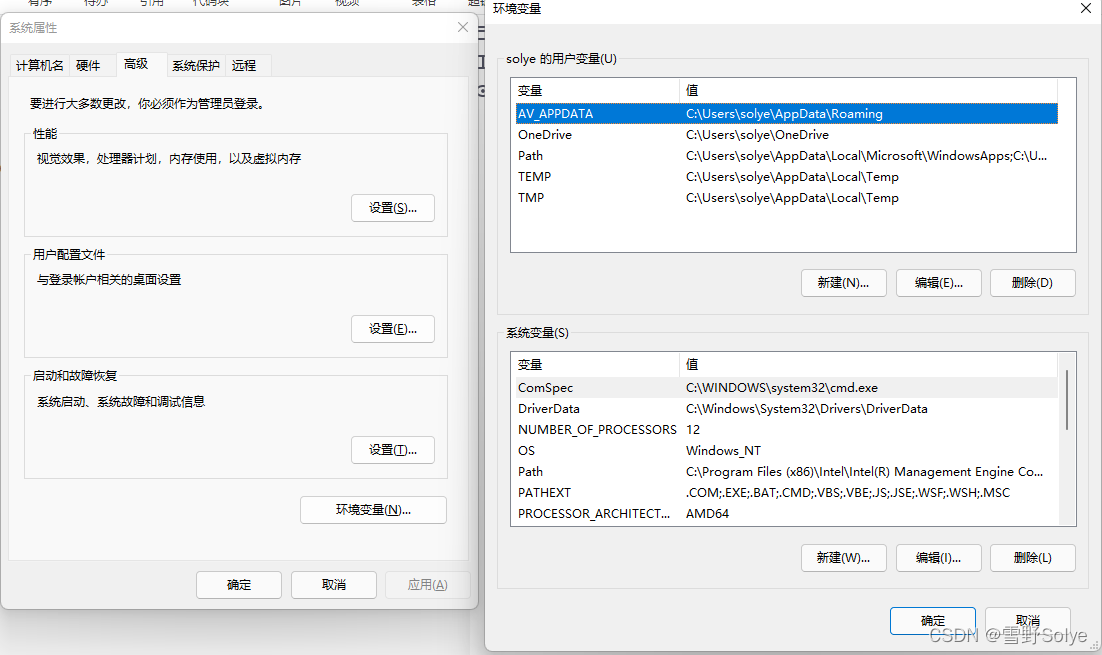Click the disabled 应用(A) button
Screen dimensions: 1102x655
click(427, 585)
